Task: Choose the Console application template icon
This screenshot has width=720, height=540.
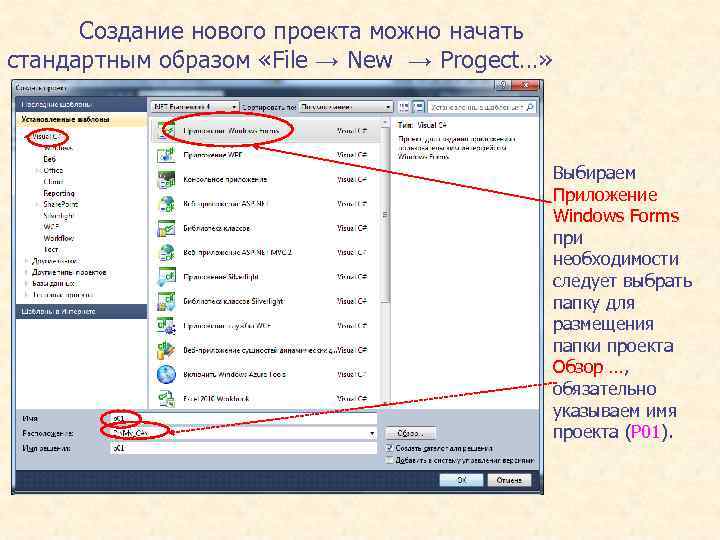Action: coord(166,179)
